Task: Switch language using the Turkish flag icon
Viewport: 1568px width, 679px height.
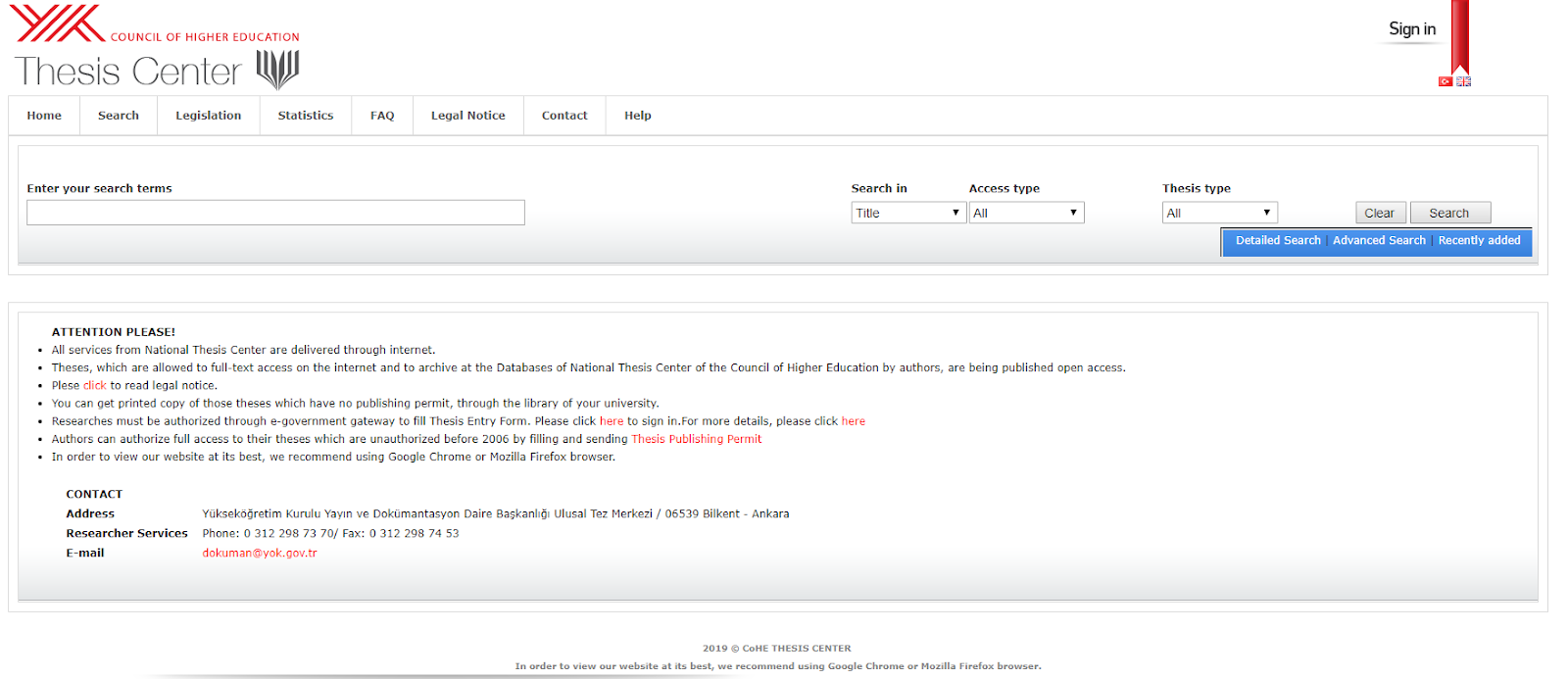Action: pos(1445,81)
